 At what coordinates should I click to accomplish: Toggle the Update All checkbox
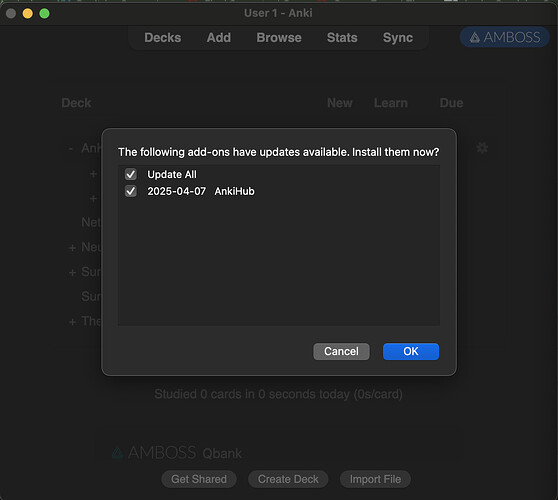coord(131,174)
